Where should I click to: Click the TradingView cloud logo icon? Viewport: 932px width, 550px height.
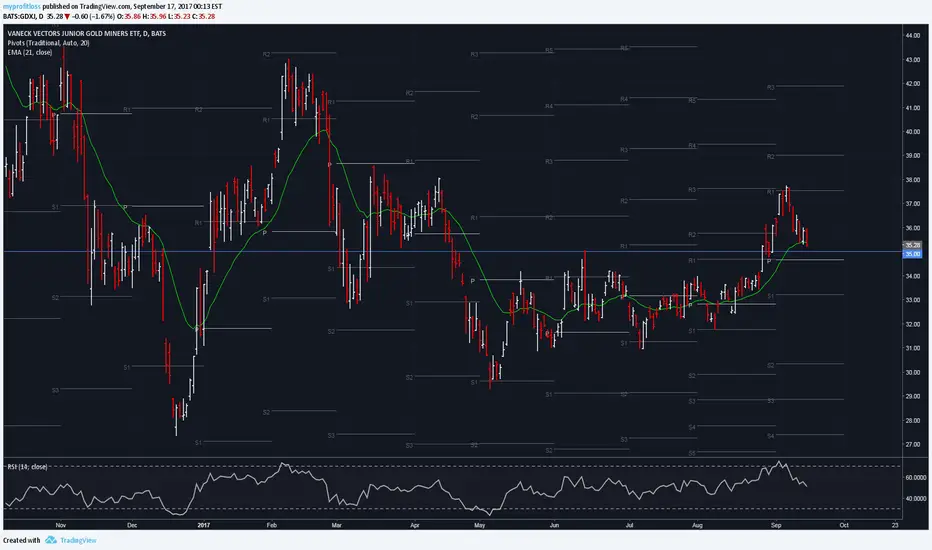[x=51, y=540]
